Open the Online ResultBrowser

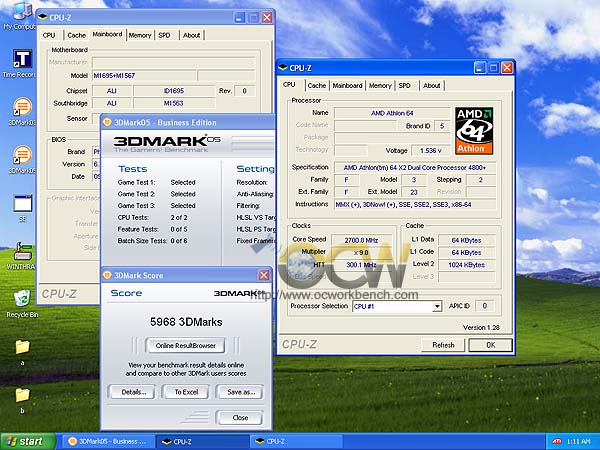point(186,345)
